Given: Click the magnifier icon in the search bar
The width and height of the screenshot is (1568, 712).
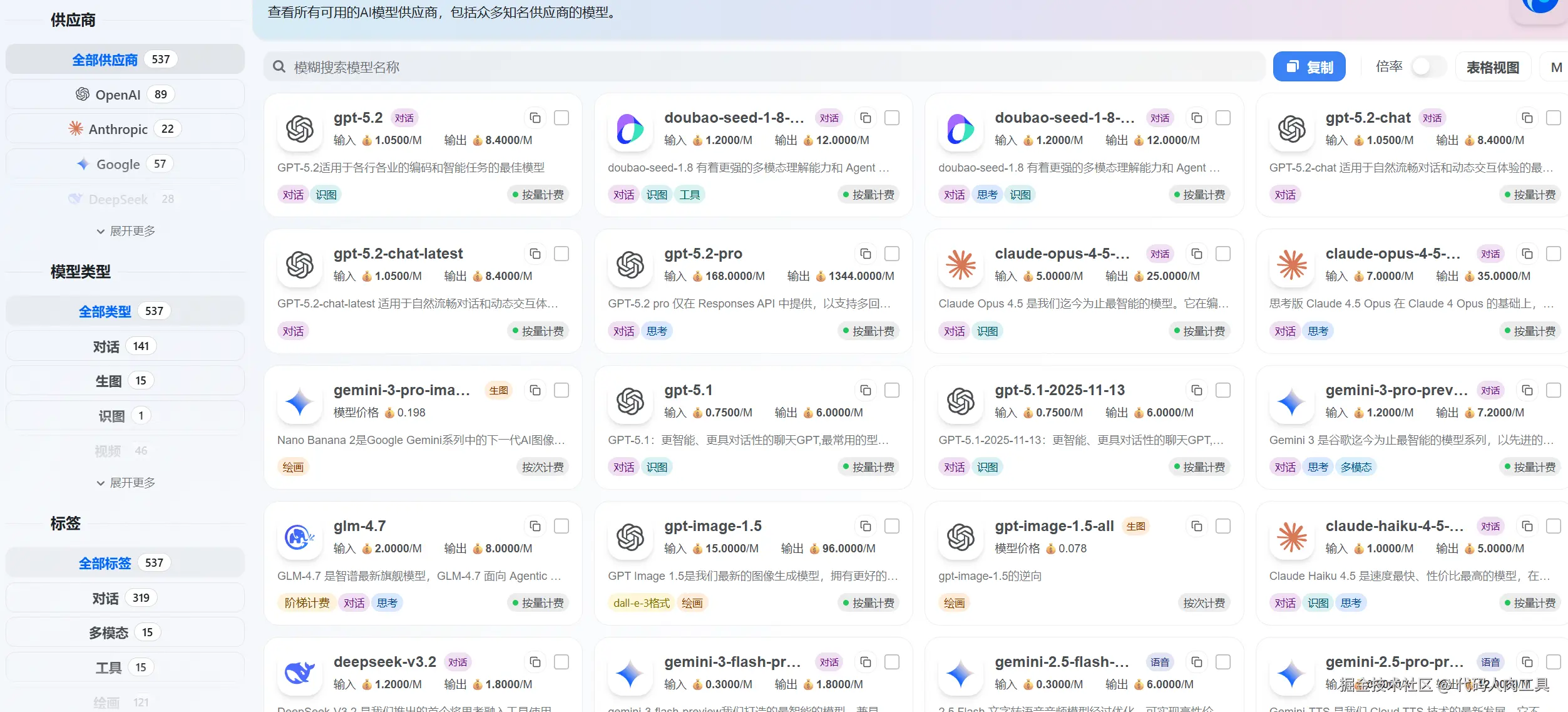Looking at the screenshot, I should point(279,66).
